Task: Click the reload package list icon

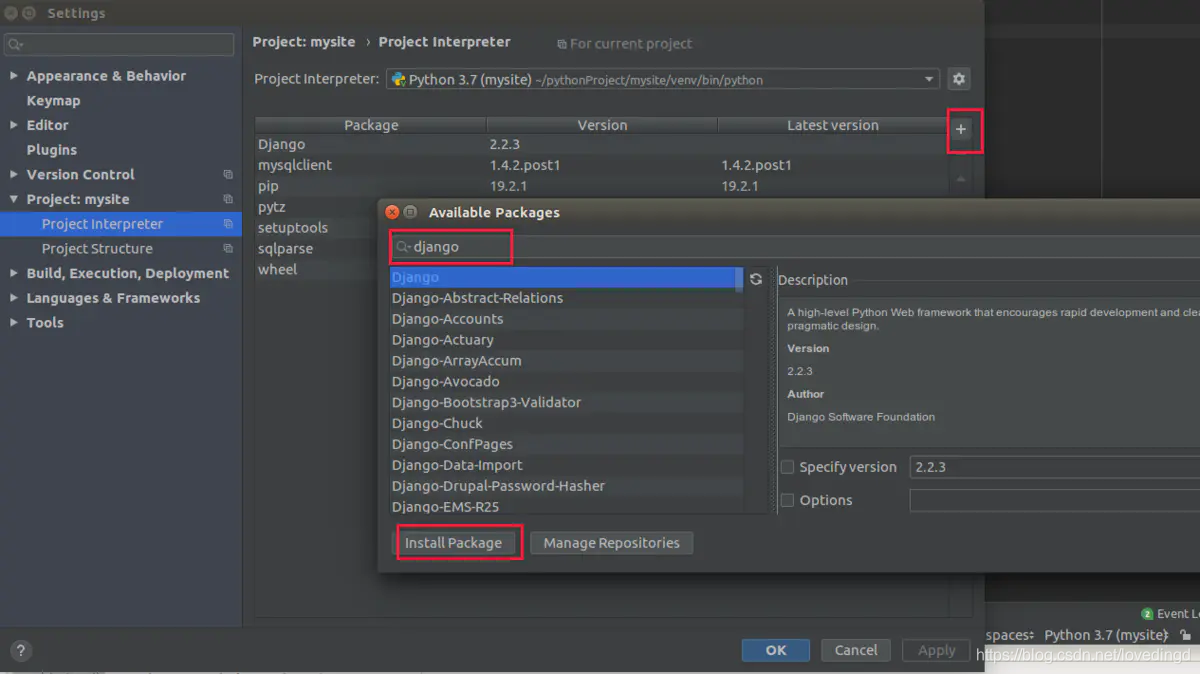Action: pyautogui.click(x=756, y=279)
